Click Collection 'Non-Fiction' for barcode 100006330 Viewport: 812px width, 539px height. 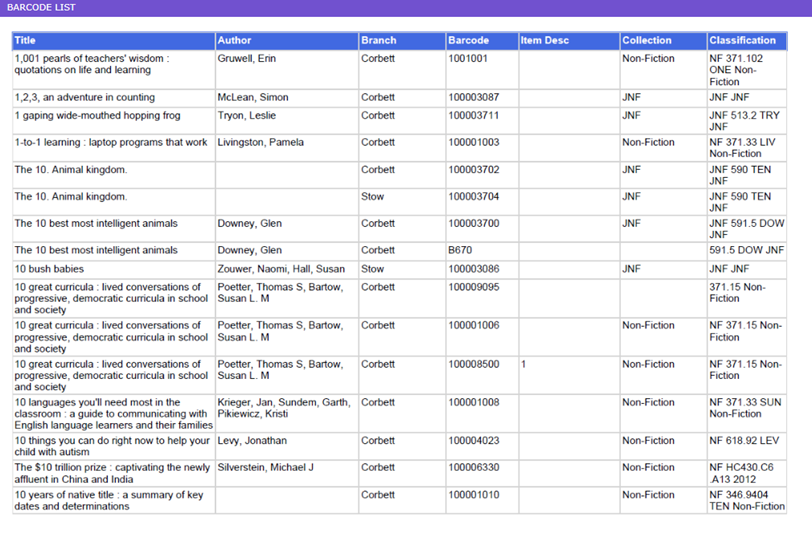[x=648, y=468]
